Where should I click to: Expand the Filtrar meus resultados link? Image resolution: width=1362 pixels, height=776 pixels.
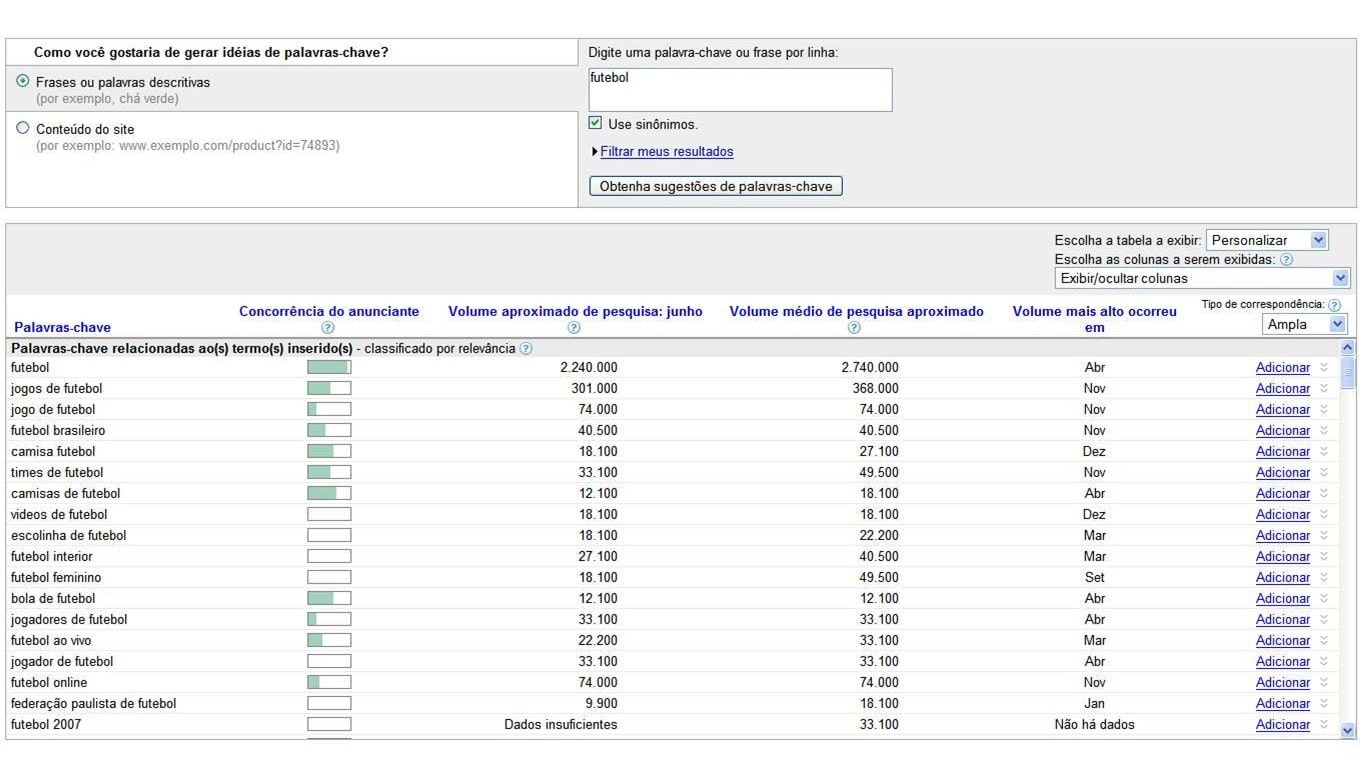tap(666, 152)
